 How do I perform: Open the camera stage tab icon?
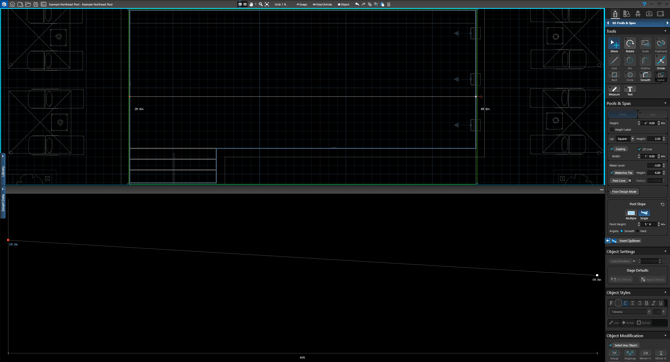[649, 14]
